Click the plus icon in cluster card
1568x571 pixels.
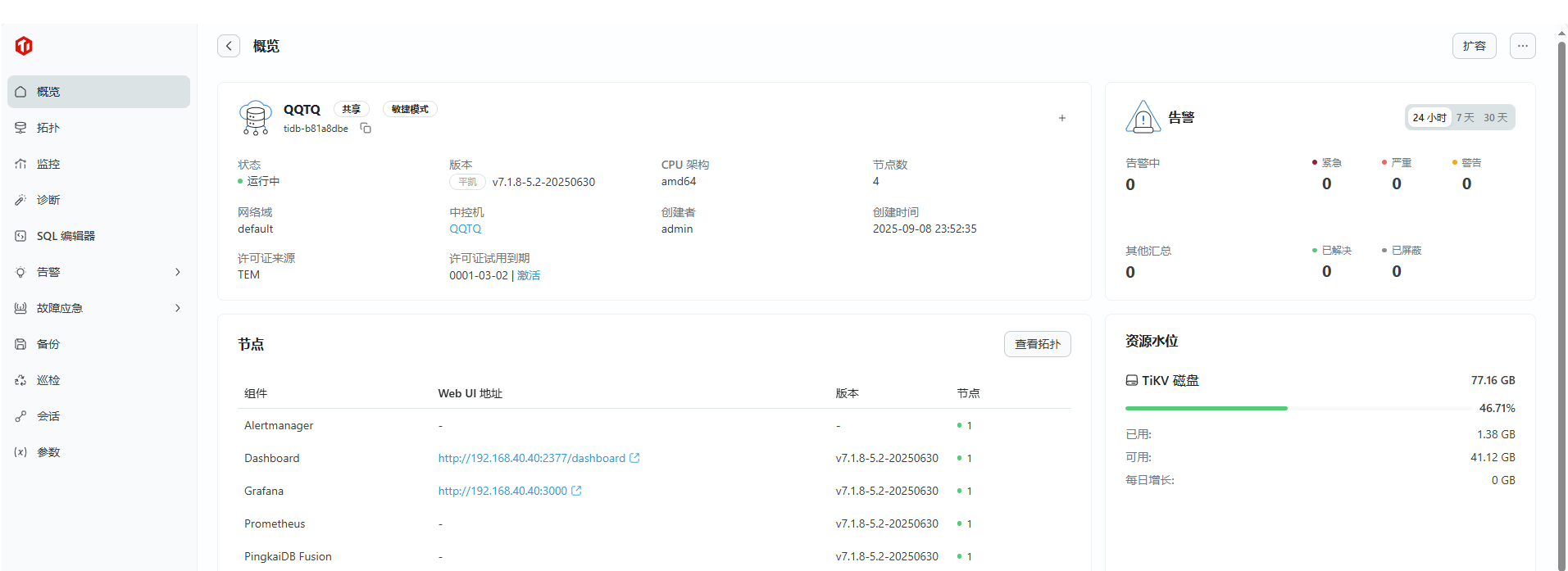[x=1061, y=118]
